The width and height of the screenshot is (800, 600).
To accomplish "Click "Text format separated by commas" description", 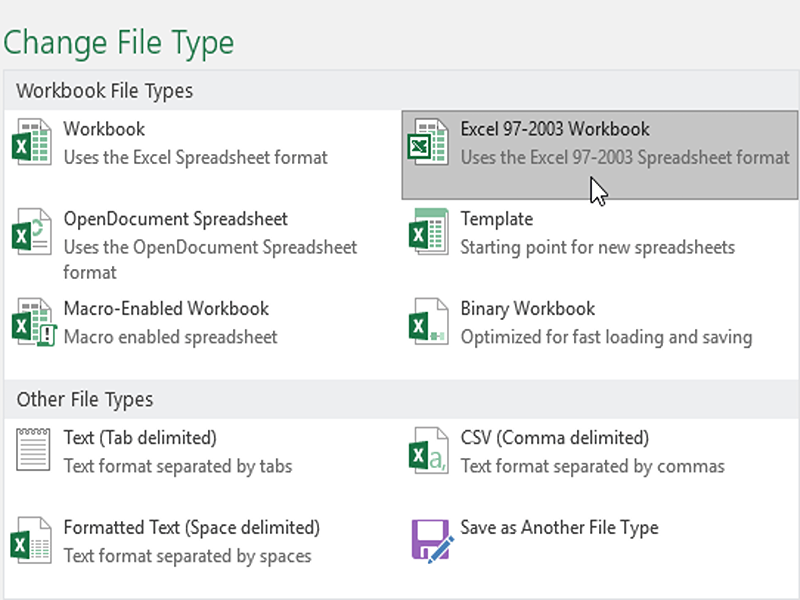I will click(593, 466).
